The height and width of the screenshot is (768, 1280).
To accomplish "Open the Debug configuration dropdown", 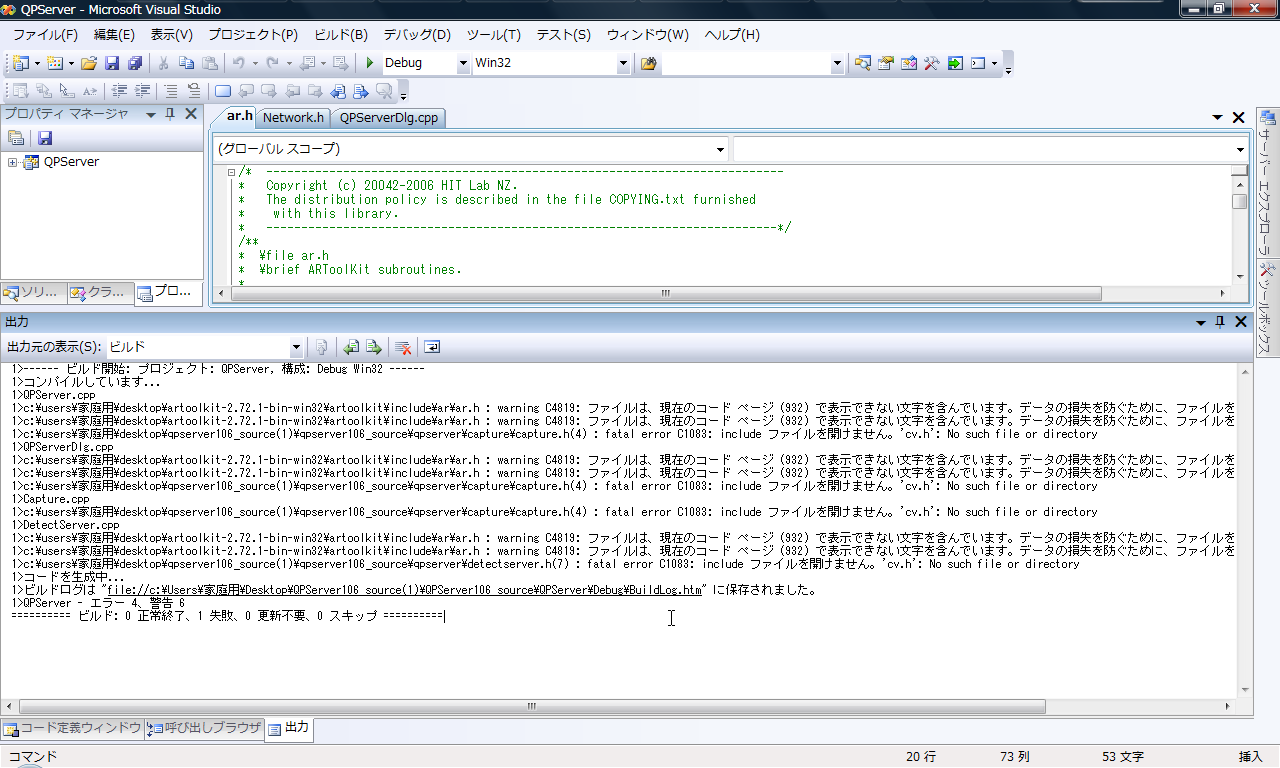I will click(463, 63).
